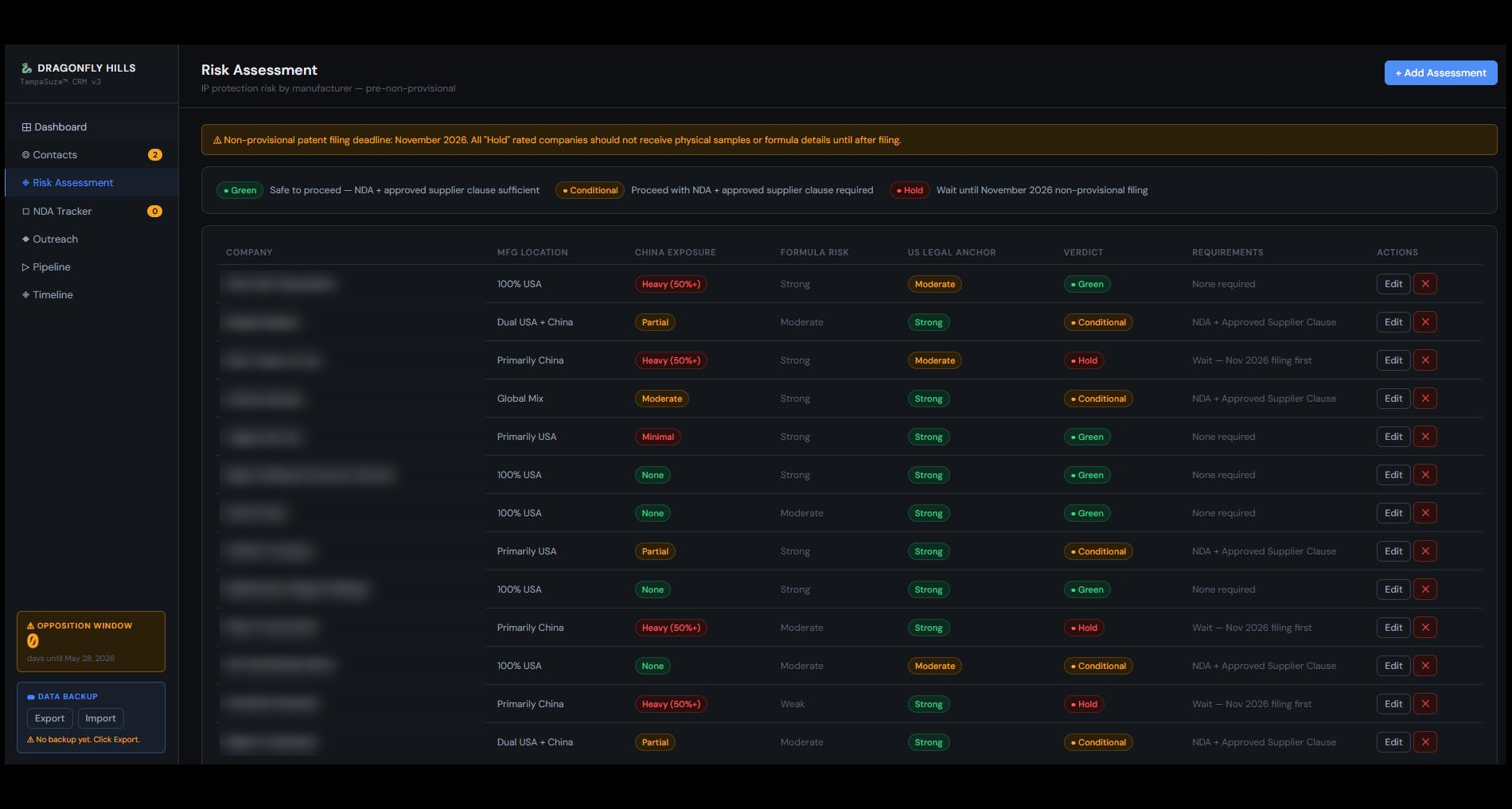
Task: Open the Dashboard page
Action: click(x=92, y=127)
